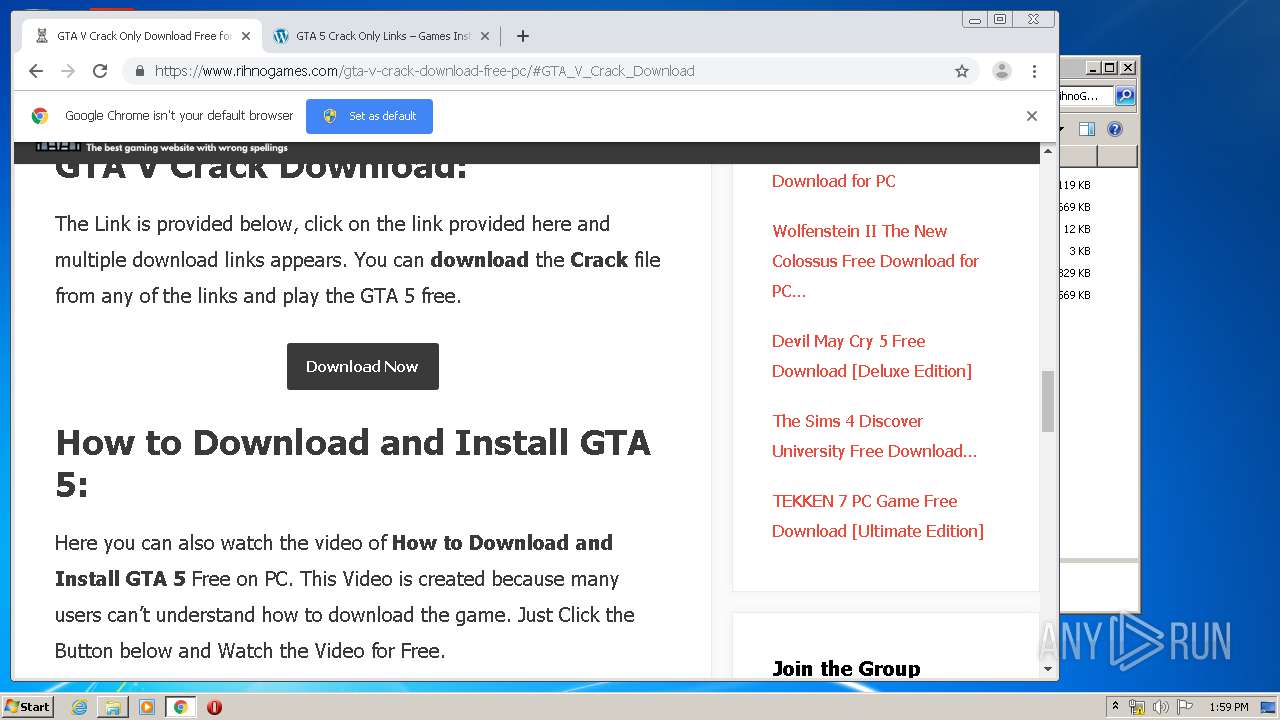Image resolution: width=1280 pixels, height=720 pixels.
Task: Open a new tab
Action: [522, 36]
